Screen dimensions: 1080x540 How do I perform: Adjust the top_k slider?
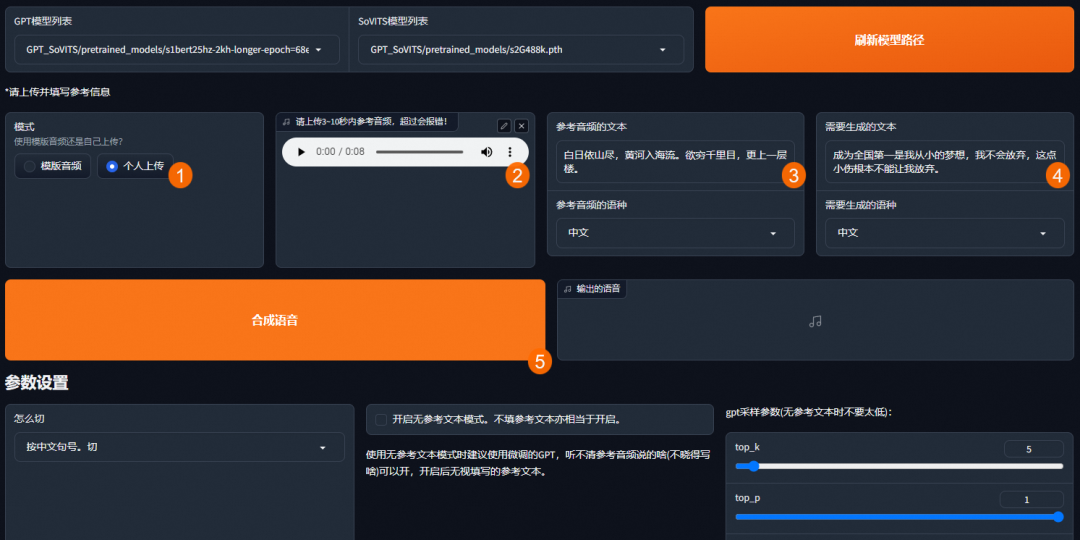[x=899, y=466]
